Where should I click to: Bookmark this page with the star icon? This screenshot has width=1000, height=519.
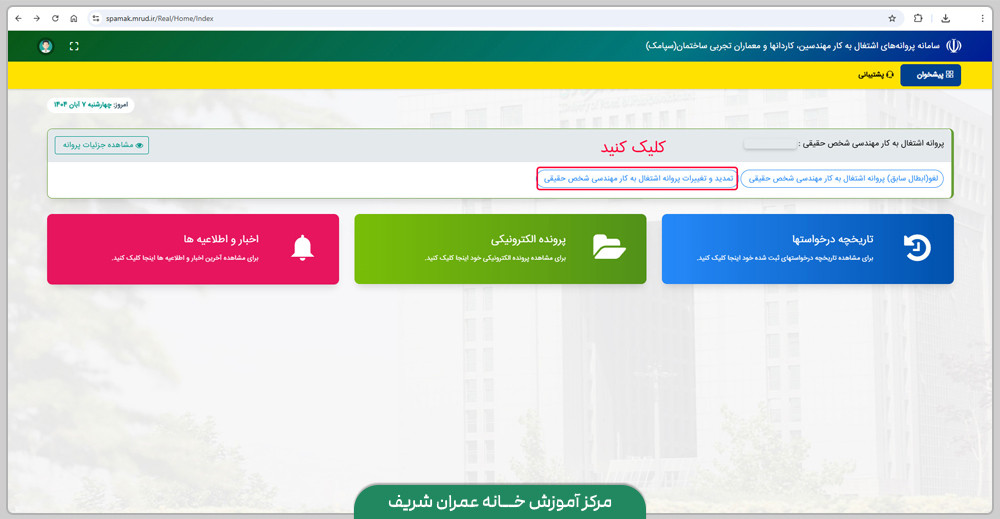[892, 18]
